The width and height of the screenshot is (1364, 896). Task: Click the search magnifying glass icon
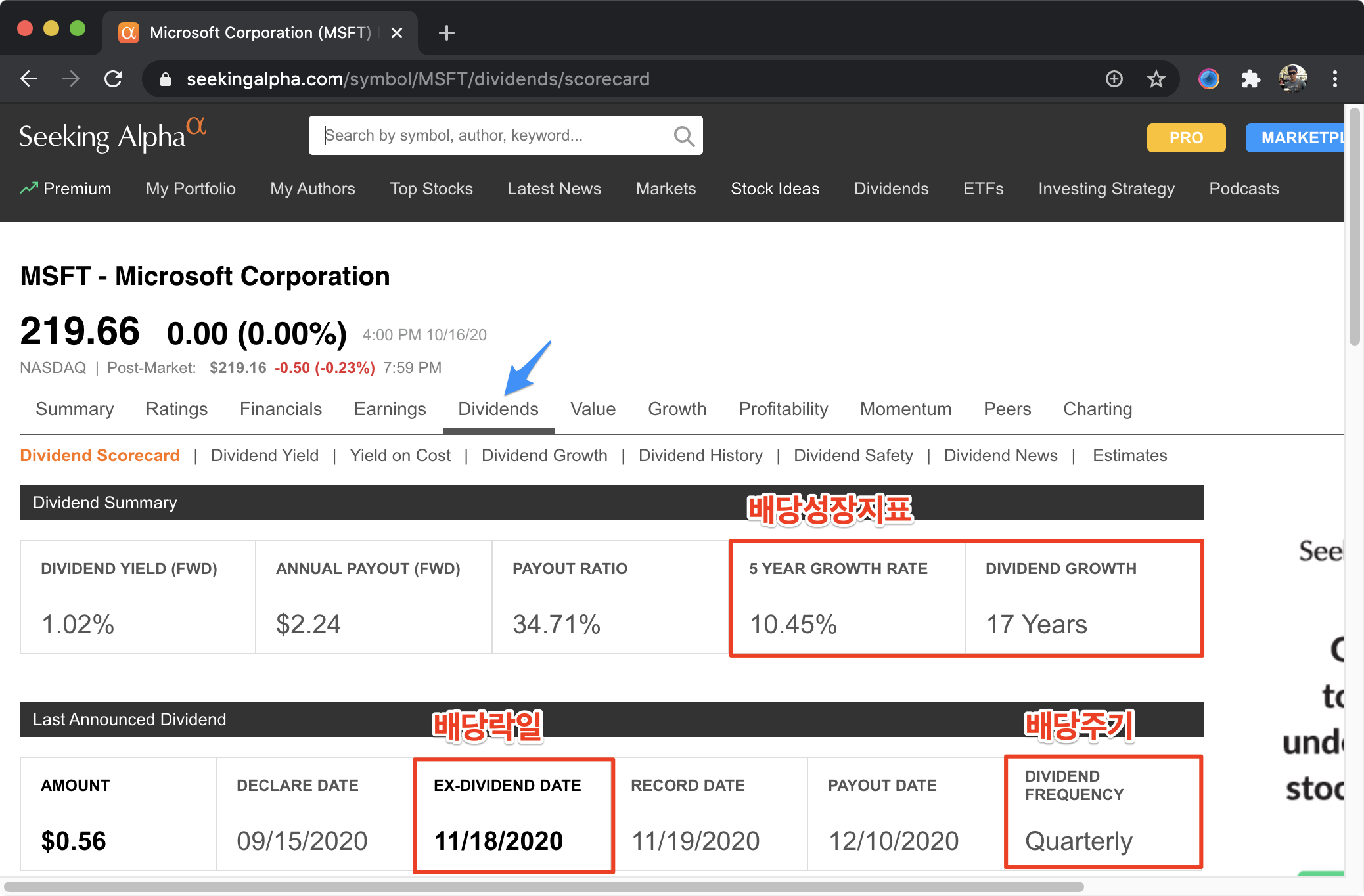click(683, 136)
